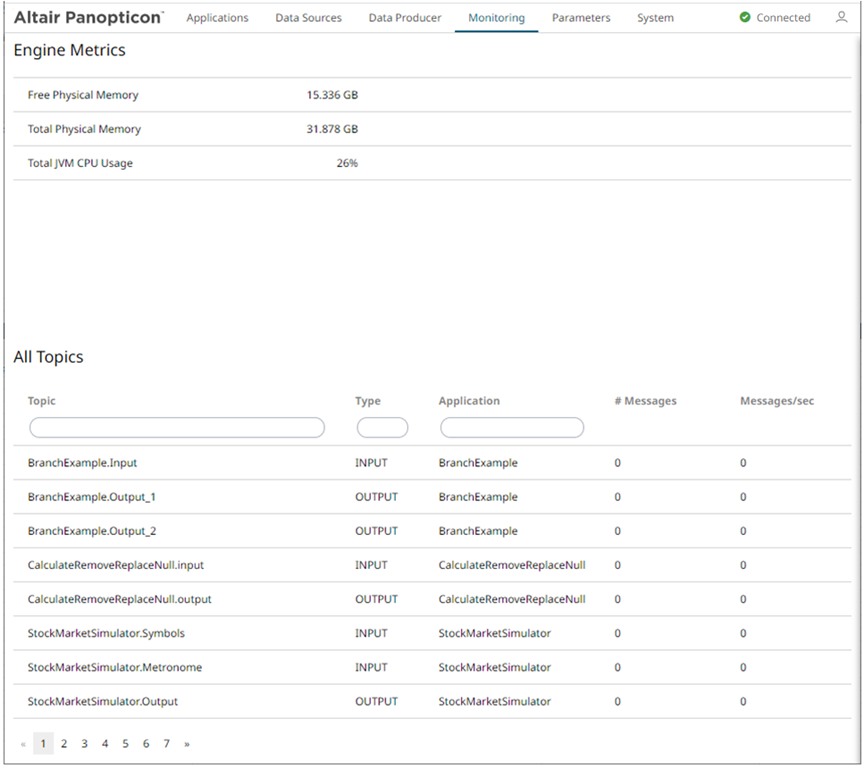Screen dimensions: 864x768
Task: Select the BranchExample.Input topic row
Action: [82, 463]
